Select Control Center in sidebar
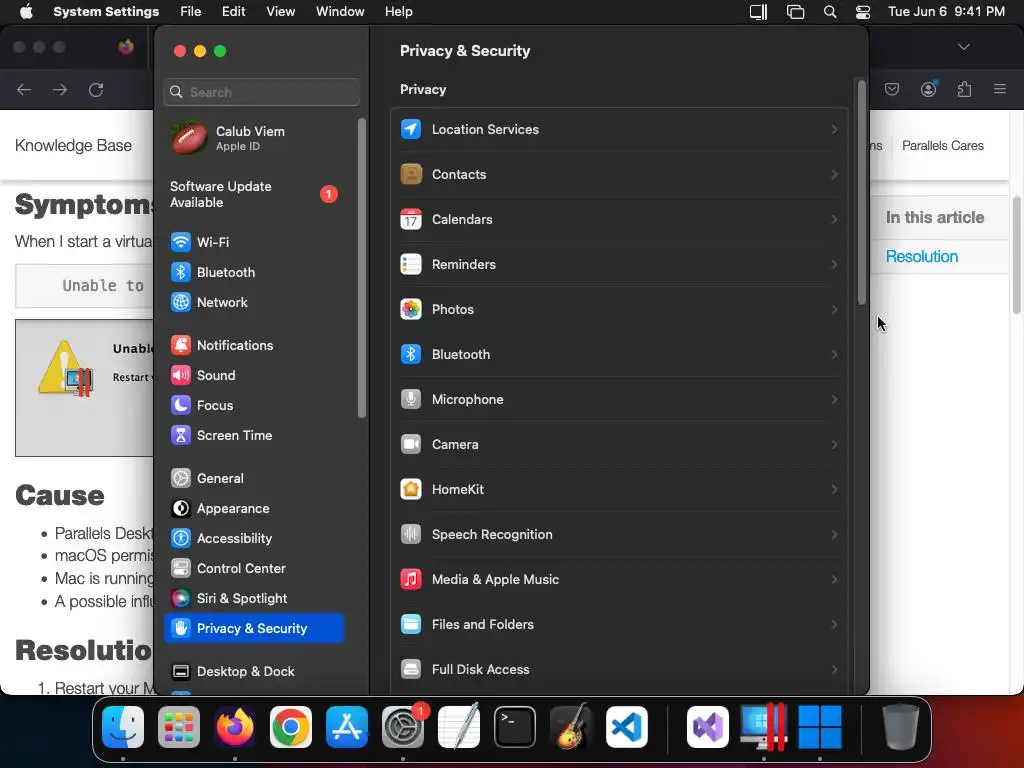The width and height of the screenshot is (1024, 768). coord(254,569)
